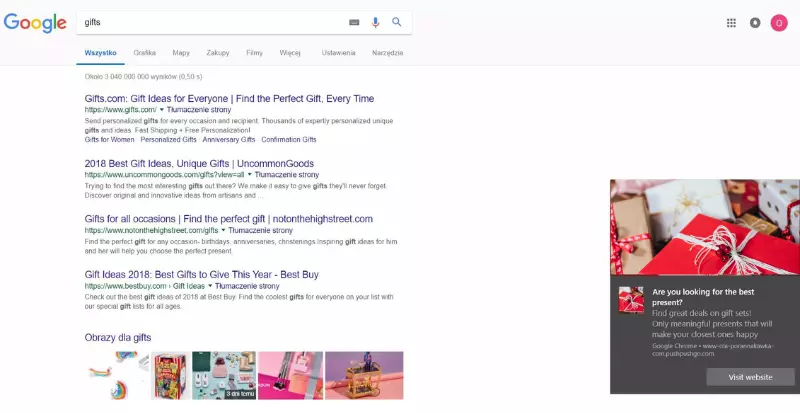
Task: Open the Gifts for Women sitelink
Action: (109, 139)
